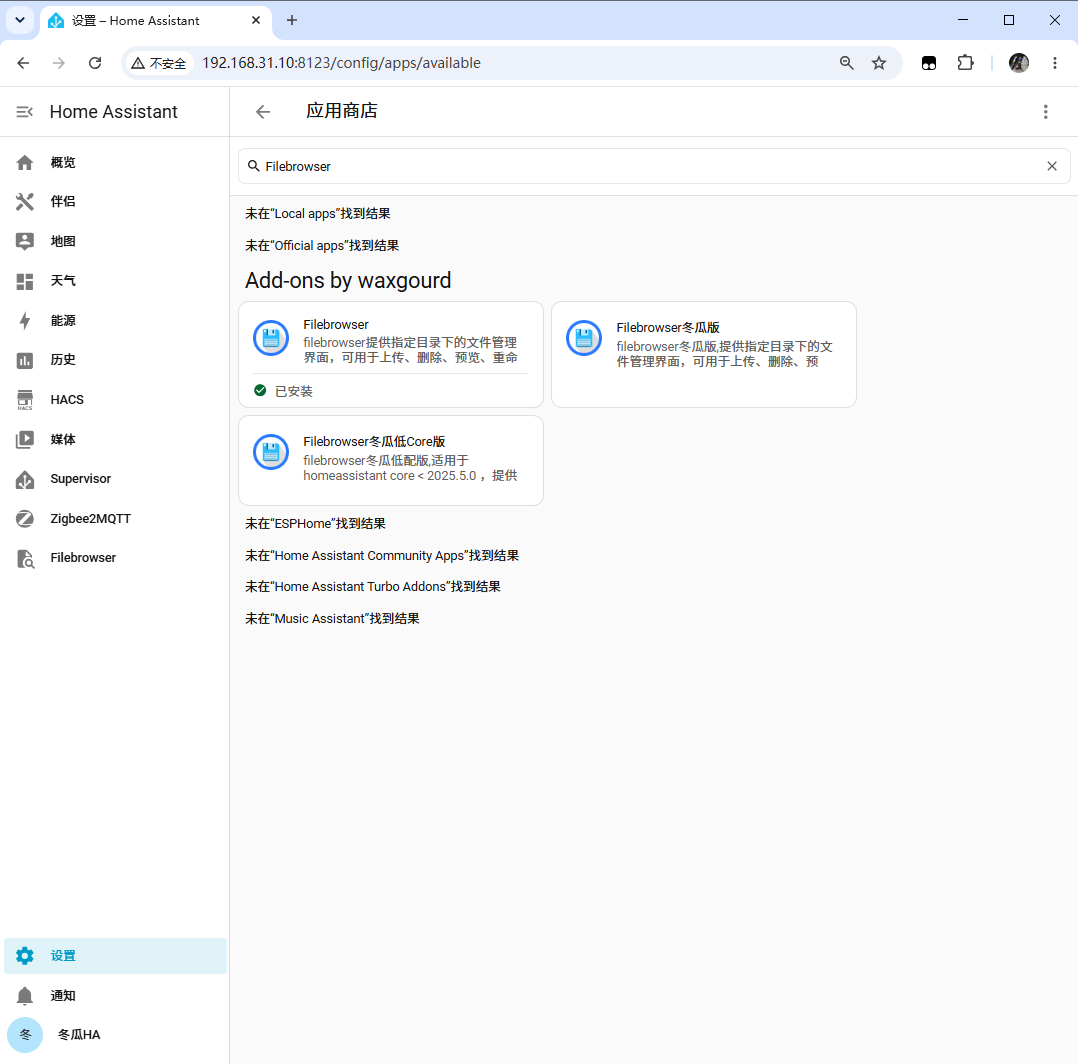
Task: Open the Filebrowser冬瓜版 add-on card
Action: click(x=703, y=354)
